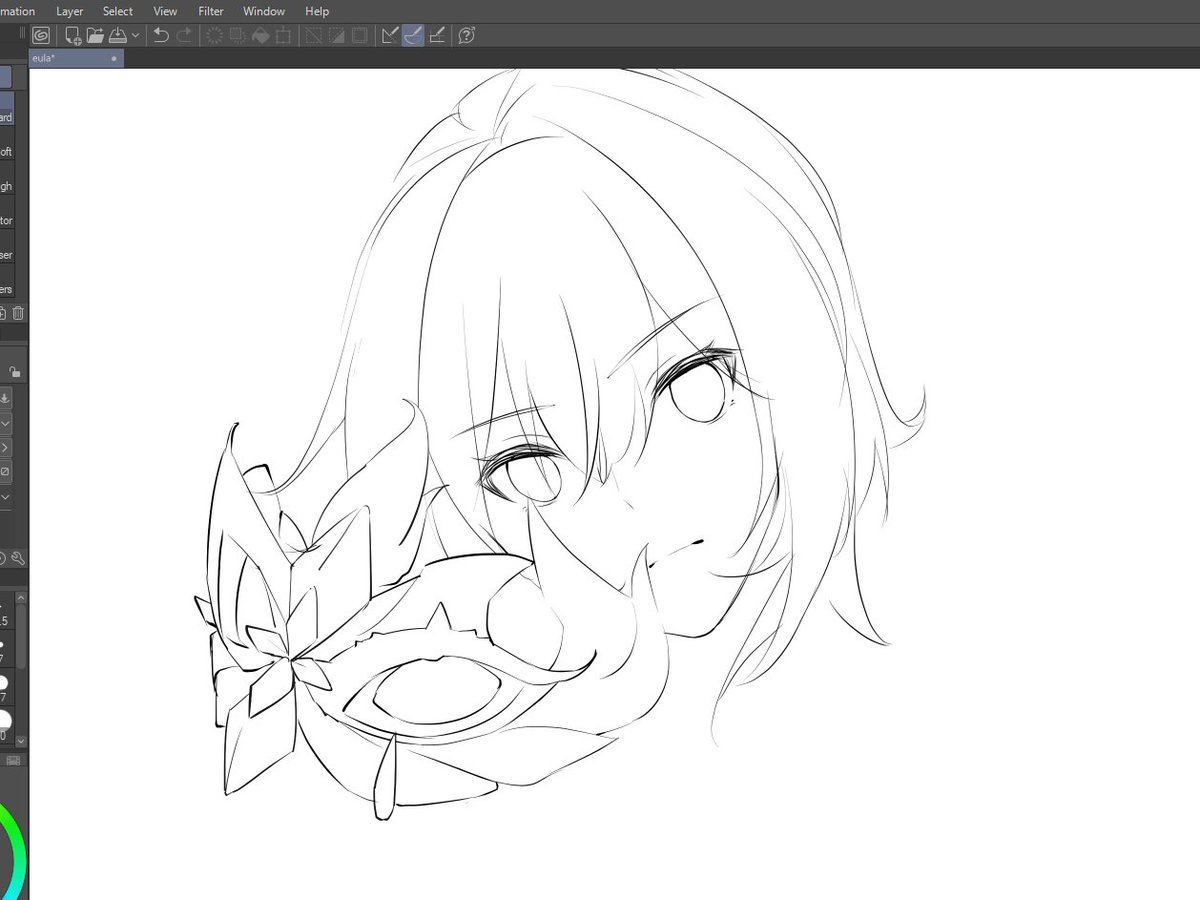Click Clear Outside Selection icon

(237, 35)
